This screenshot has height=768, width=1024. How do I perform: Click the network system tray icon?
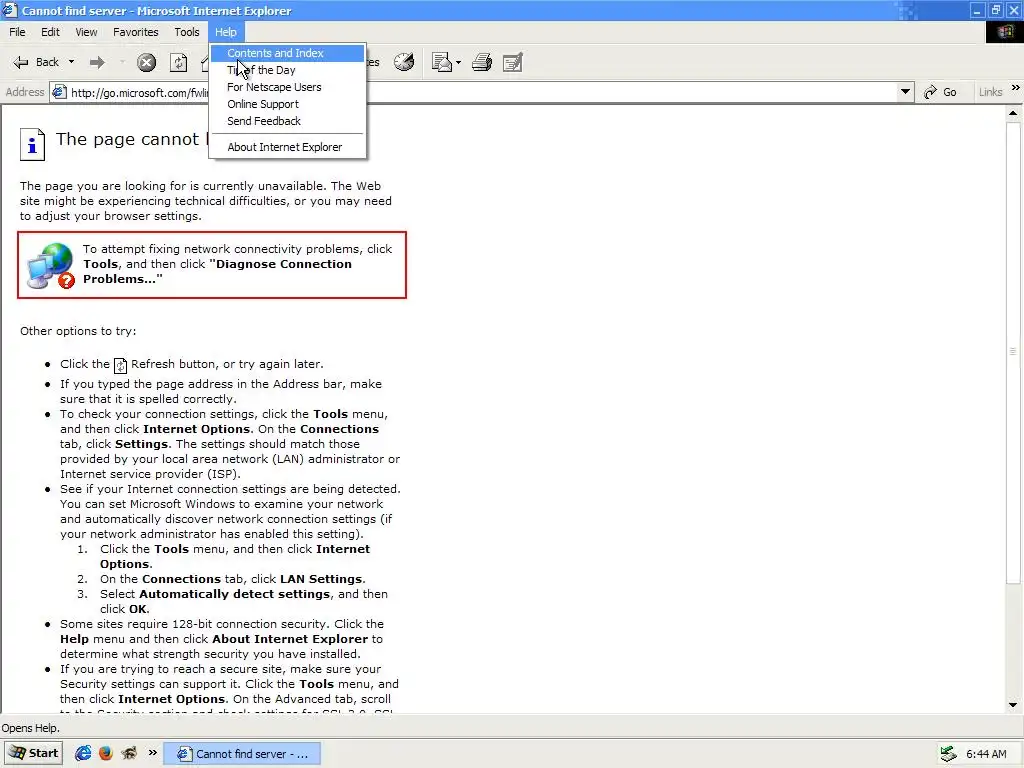tap(948, 754)
